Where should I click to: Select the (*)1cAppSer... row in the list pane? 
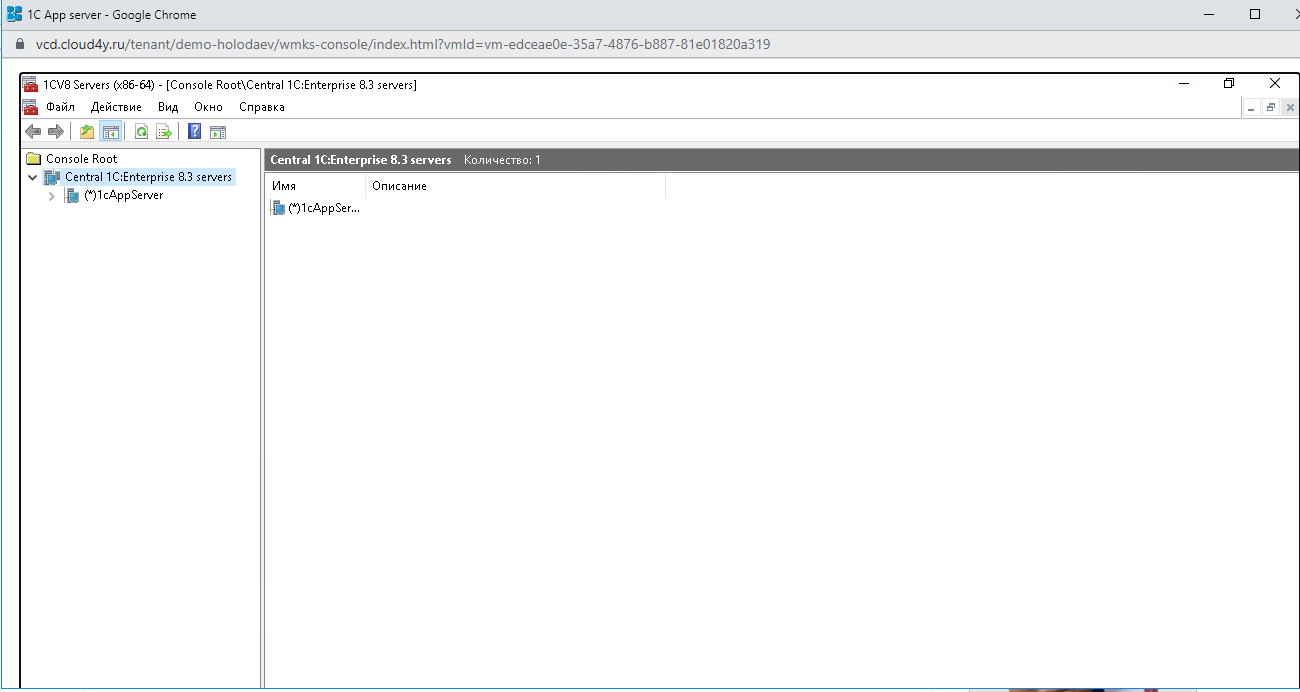point(316,208)
